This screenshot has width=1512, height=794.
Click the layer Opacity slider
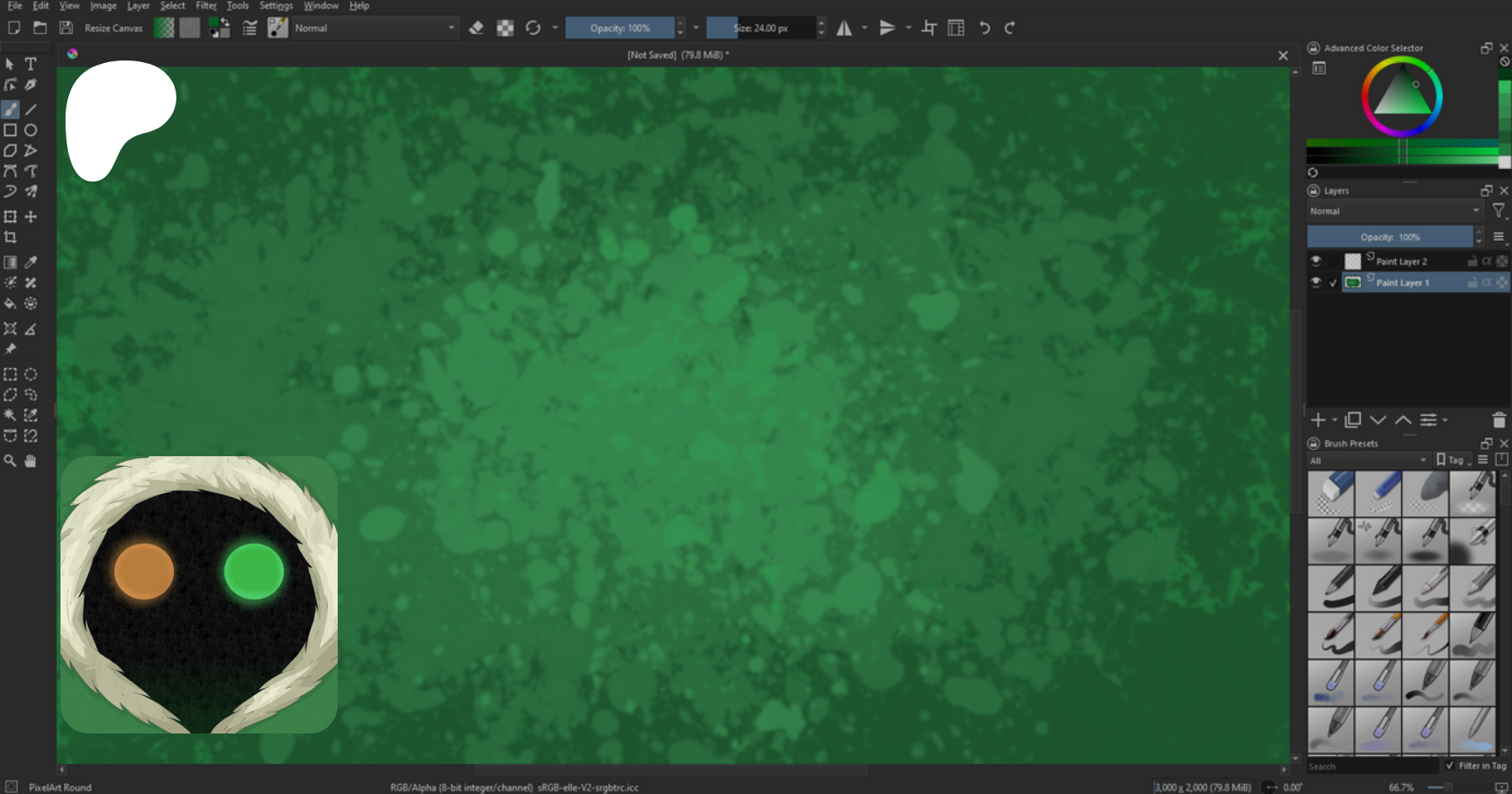1389,237
